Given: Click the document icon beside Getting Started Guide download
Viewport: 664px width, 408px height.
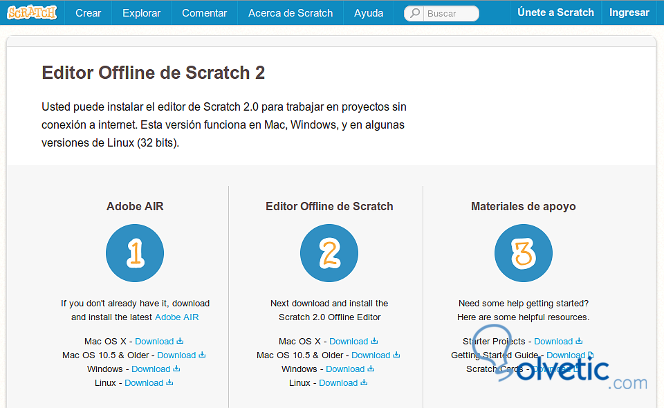Looking at the screenshot, I should pos(591,355).
